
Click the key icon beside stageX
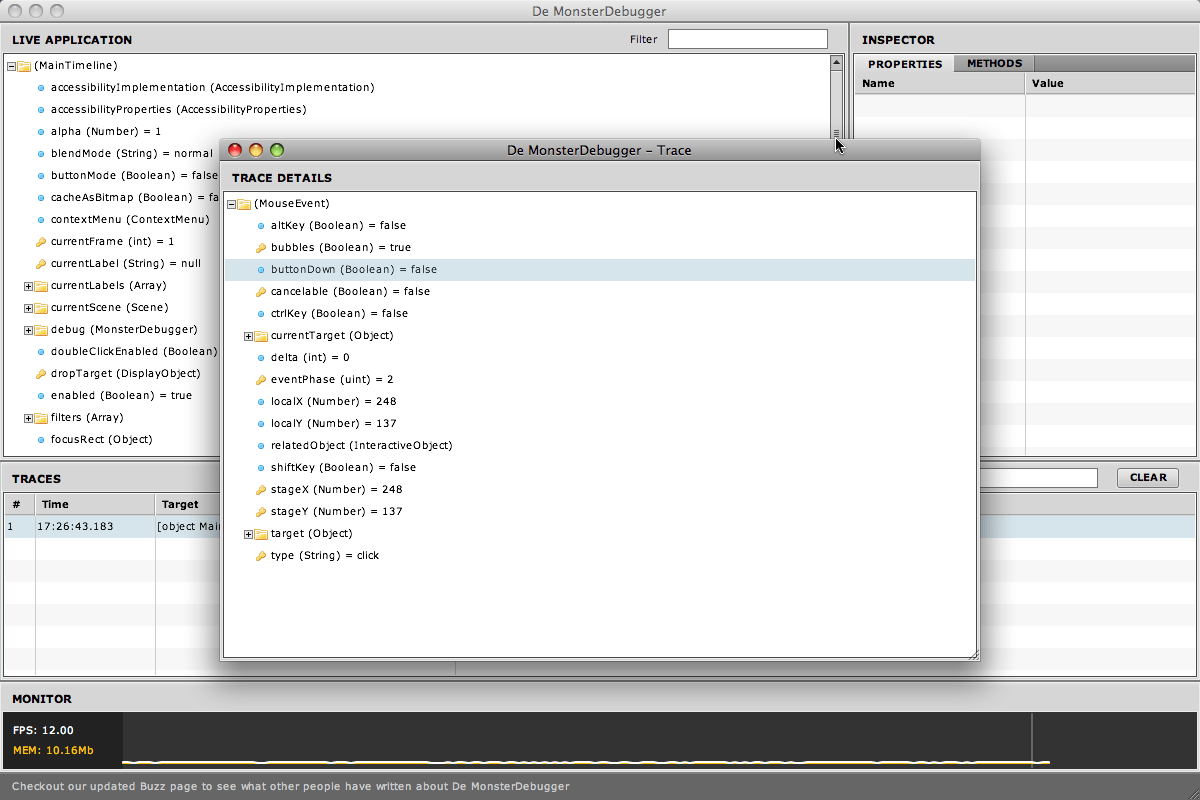click(261, 490)
